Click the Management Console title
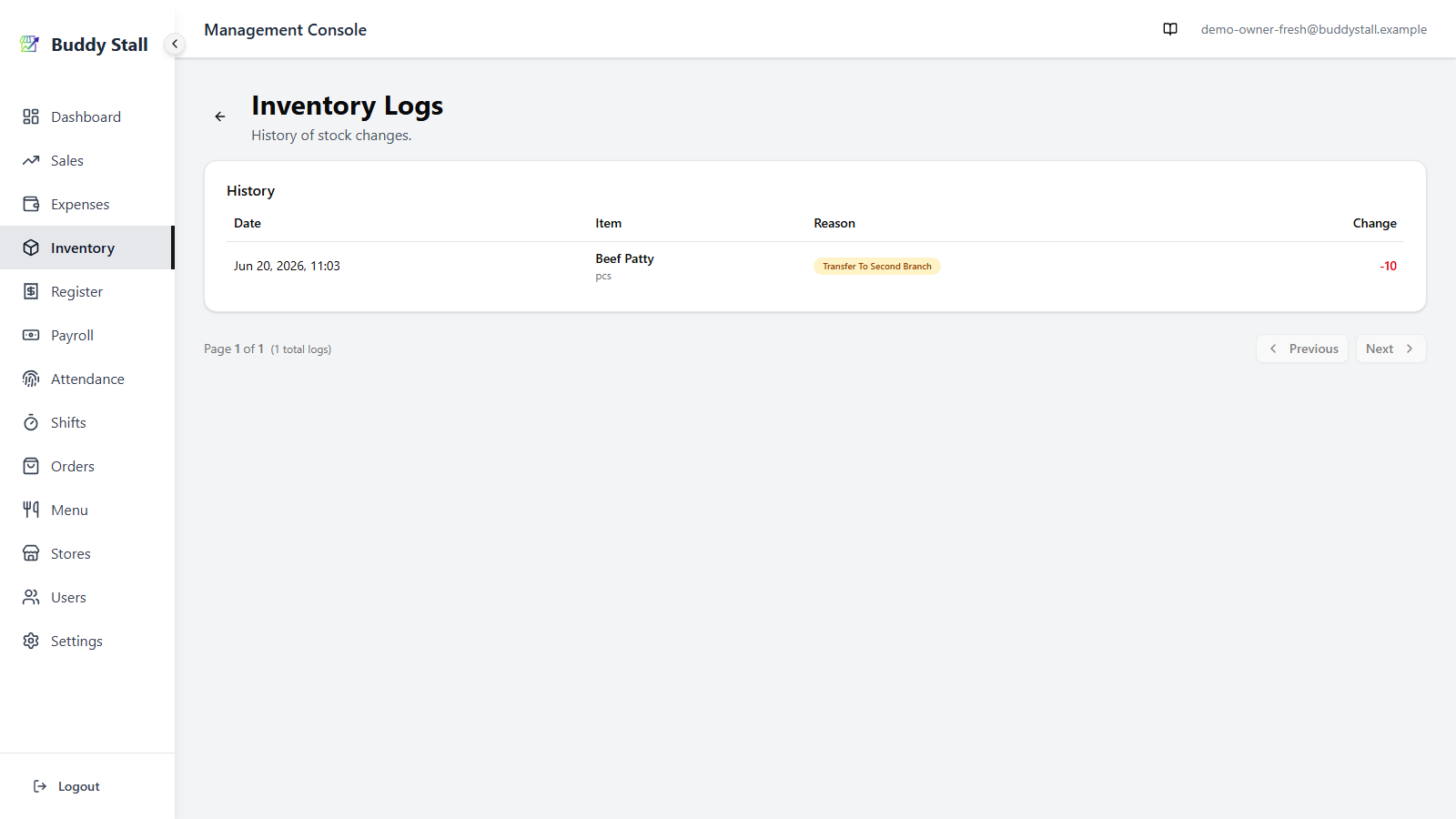The image size is (1456, 819). coord(285,30)
